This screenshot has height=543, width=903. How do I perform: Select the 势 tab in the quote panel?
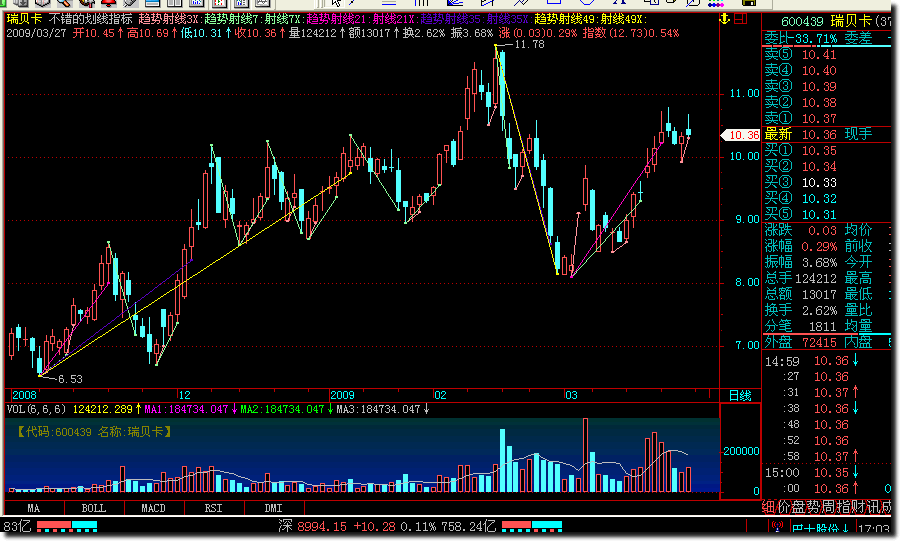tap(812, 507)
